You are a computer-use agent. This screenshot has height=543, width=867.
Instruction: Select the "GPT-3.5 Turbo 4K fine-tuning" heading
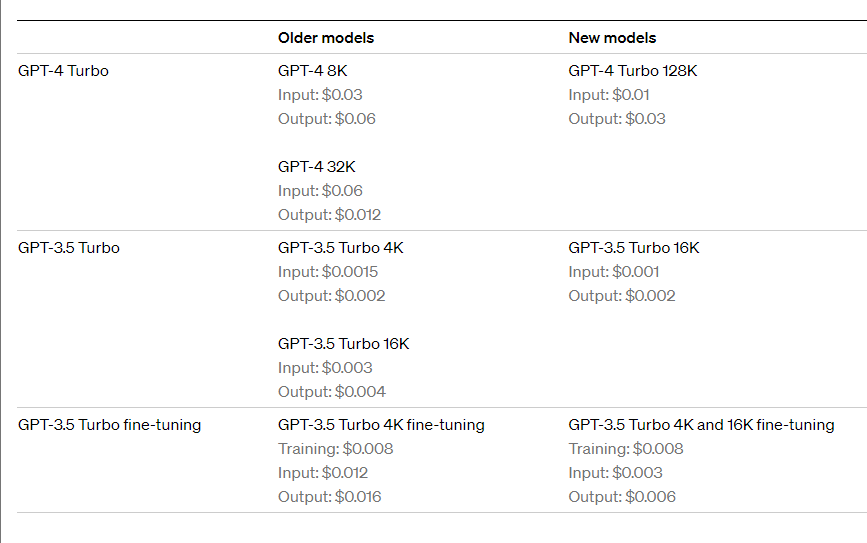(381, 425)
